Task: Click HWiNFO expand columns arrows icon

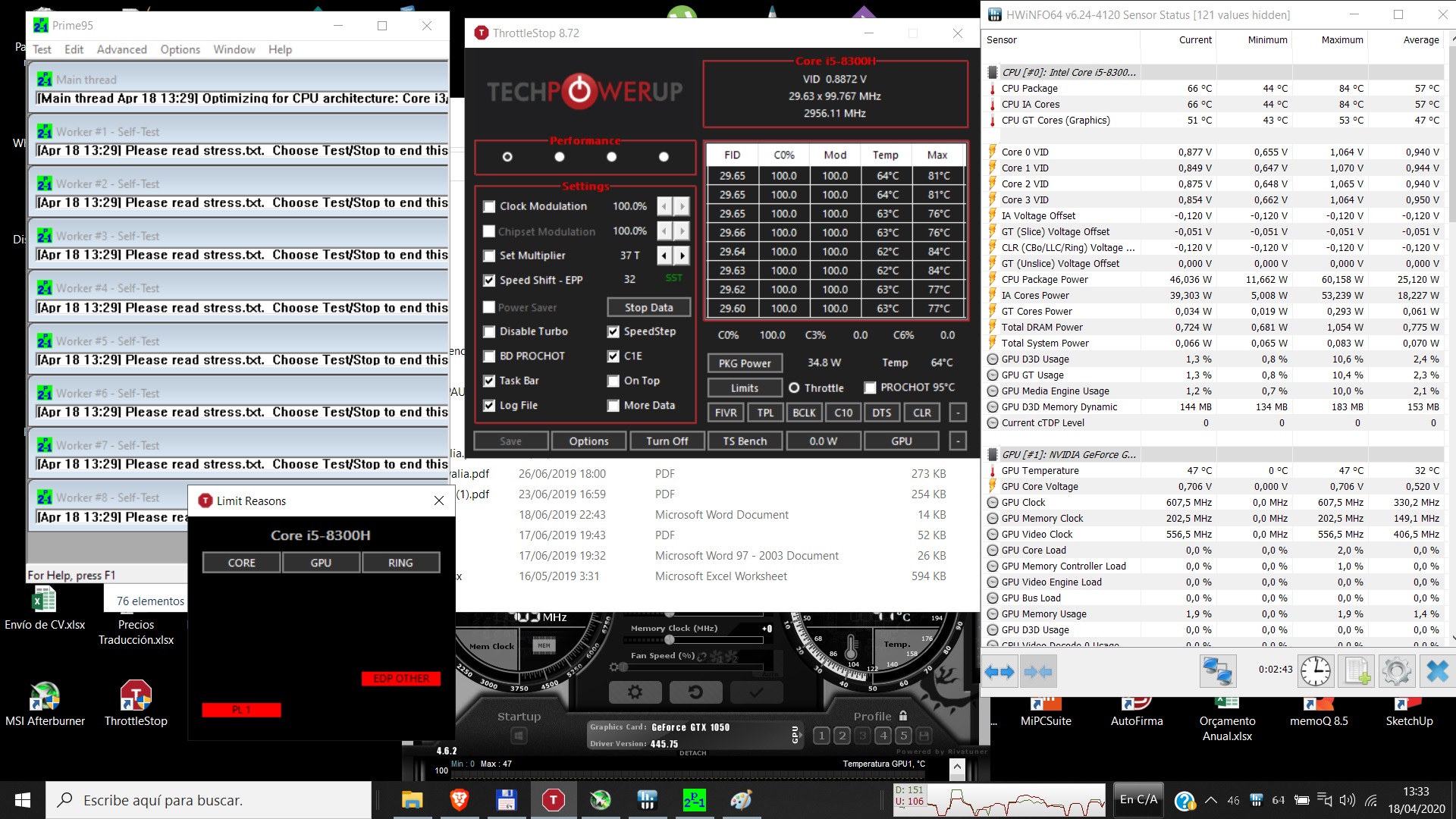Action: click(999, 672)
